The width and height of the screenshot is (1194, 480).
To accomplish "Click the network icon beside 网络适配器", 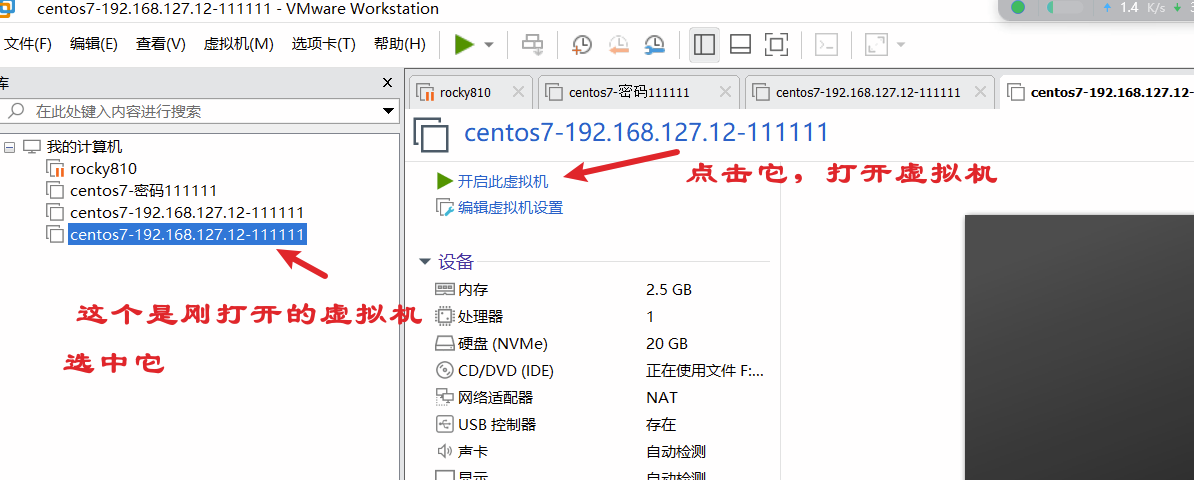I will (x=444, y=398).
